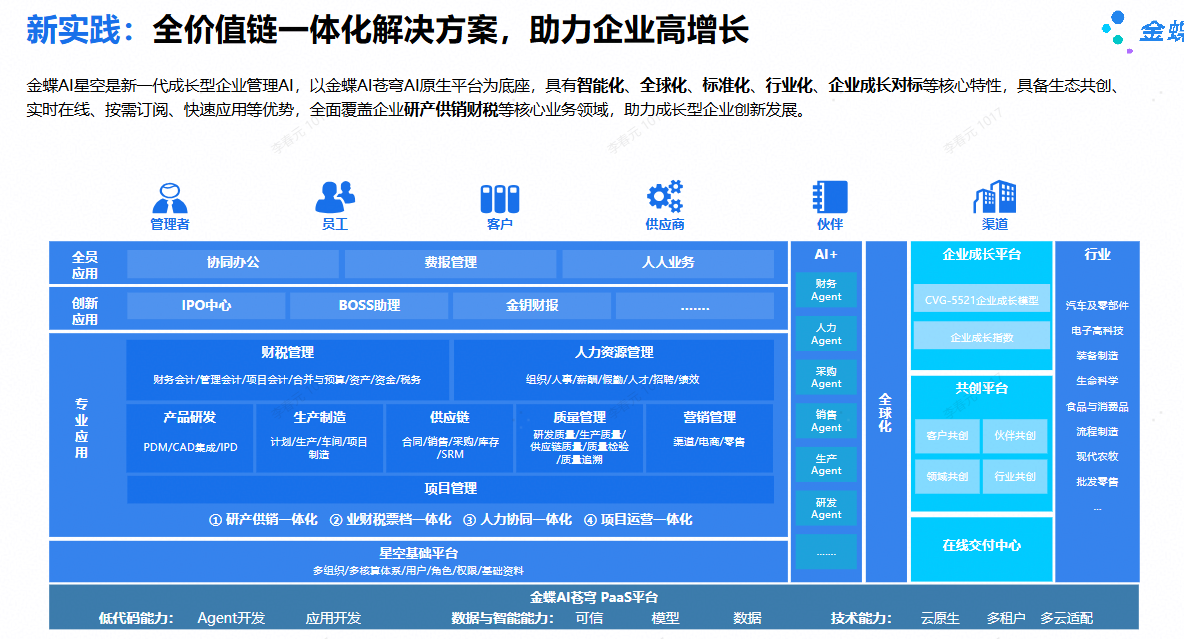Click the 采购 Agent tile
Viewport: 1184px width, 639px height.
coord(826,377)
